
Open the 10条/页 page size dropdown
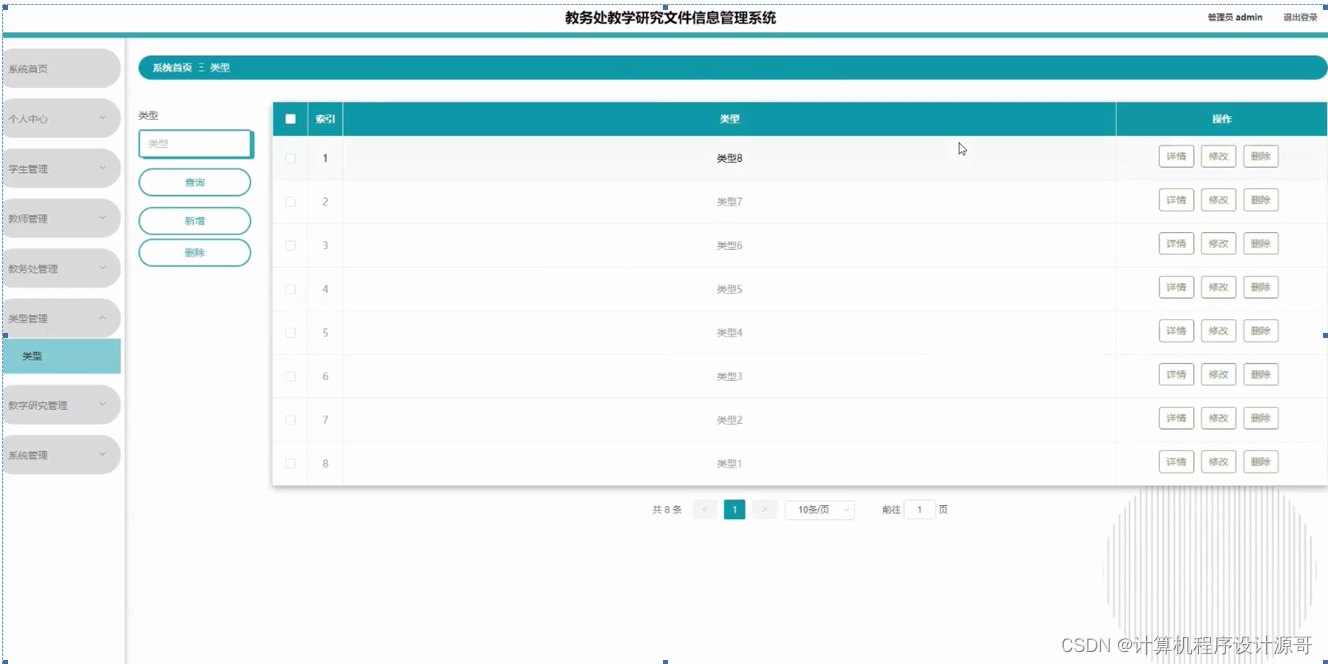(820, 510)
